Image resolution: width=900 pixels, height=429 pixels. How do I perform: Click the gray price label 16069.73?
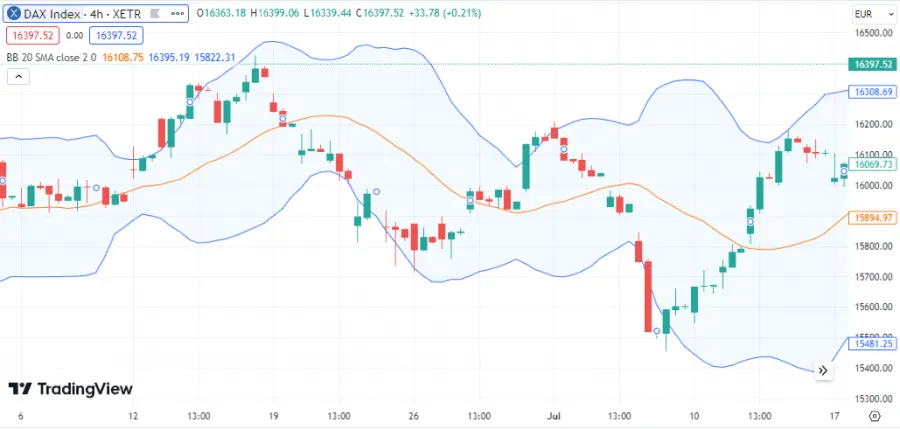coord(873,164)
